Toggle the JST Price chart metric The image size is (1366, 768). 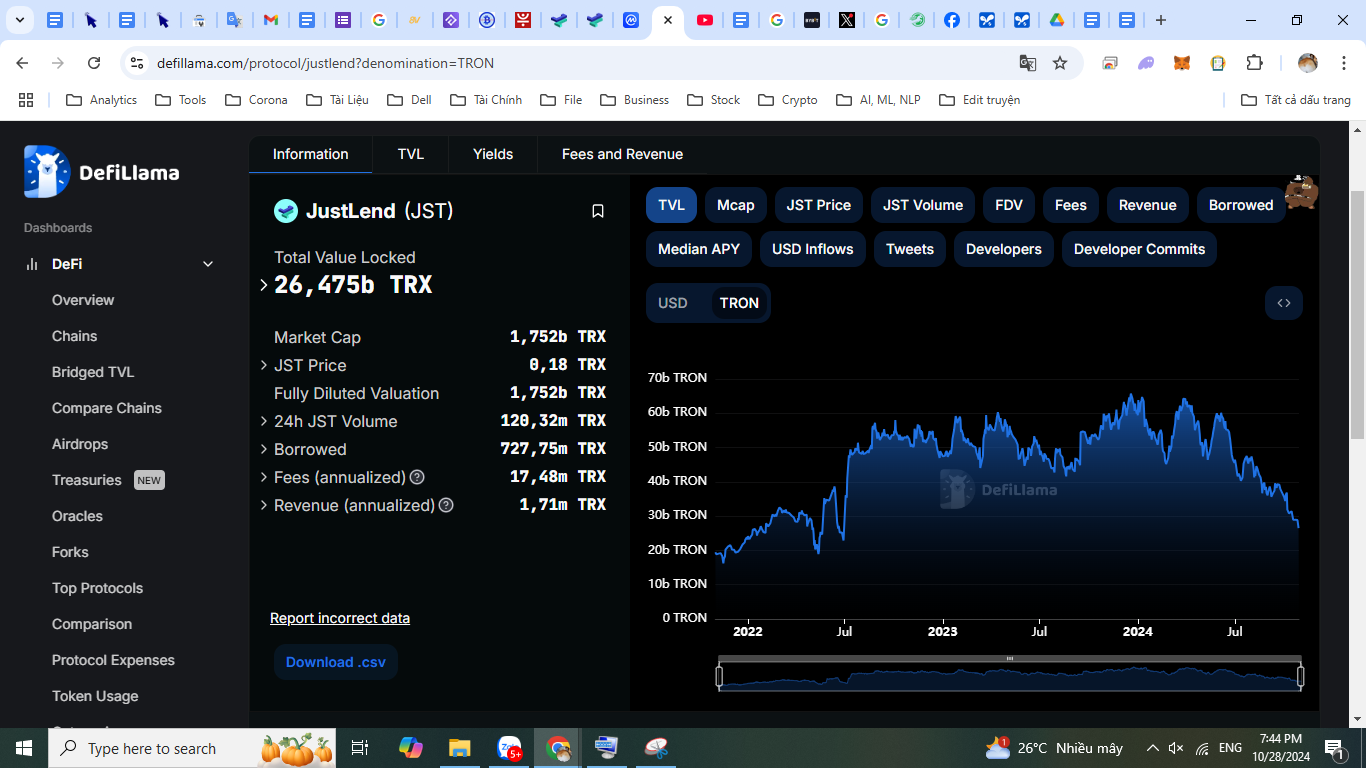point(818,205)
